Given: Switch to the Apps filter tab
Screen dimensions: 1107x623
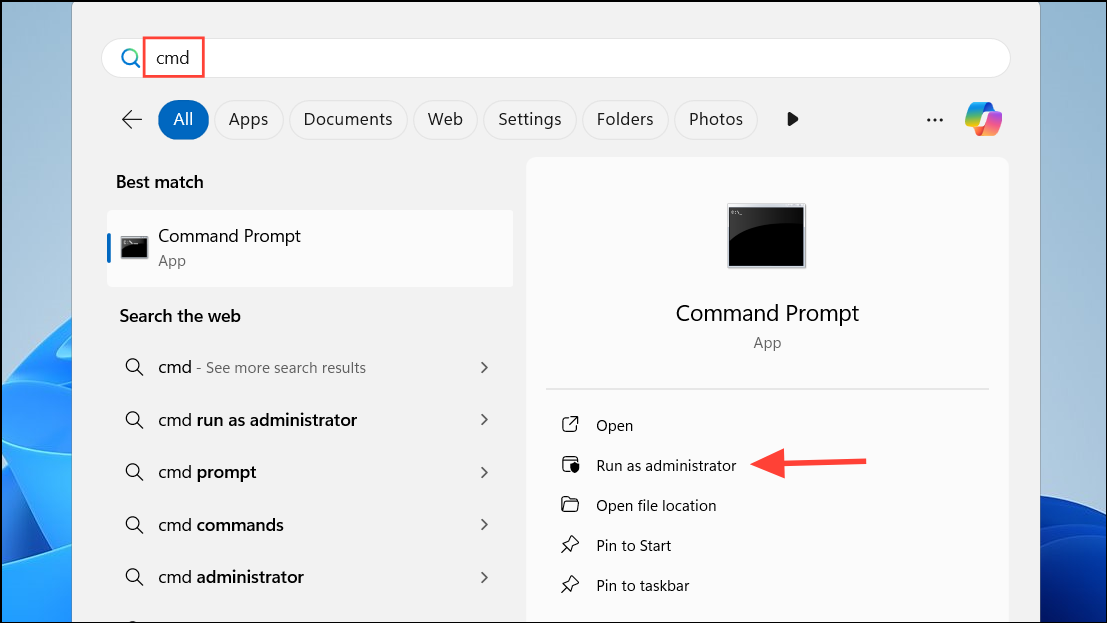Looking at the screenshot, I should click(249, 119).
